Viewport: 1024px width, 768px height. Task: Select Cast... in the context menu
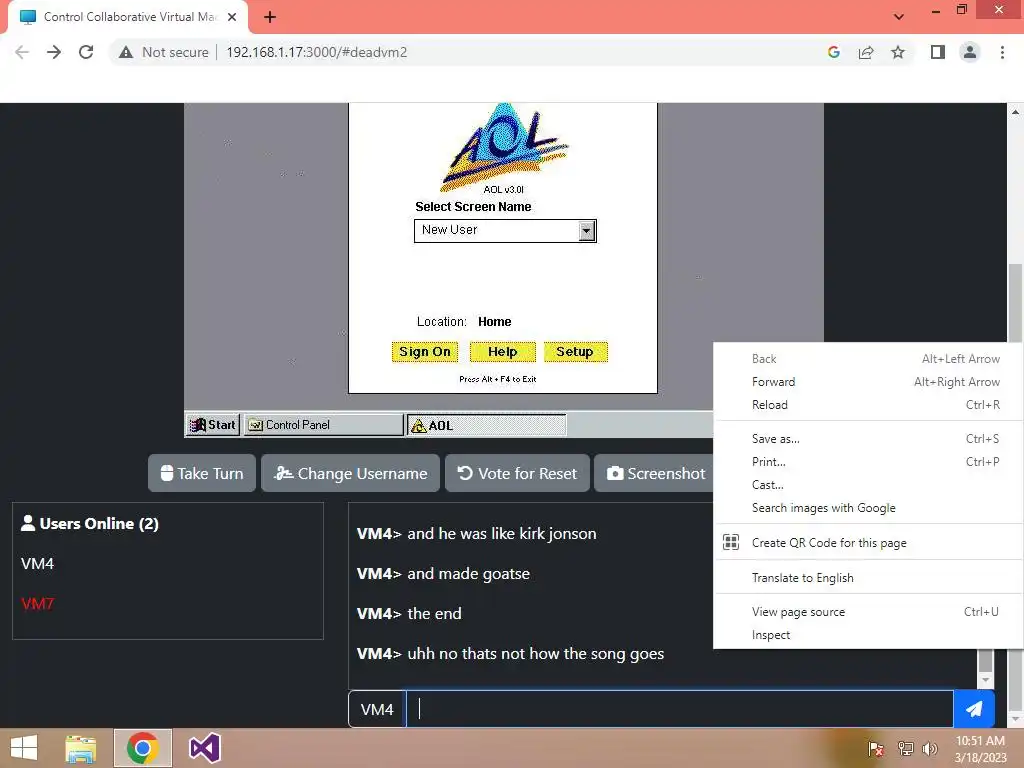869,485
